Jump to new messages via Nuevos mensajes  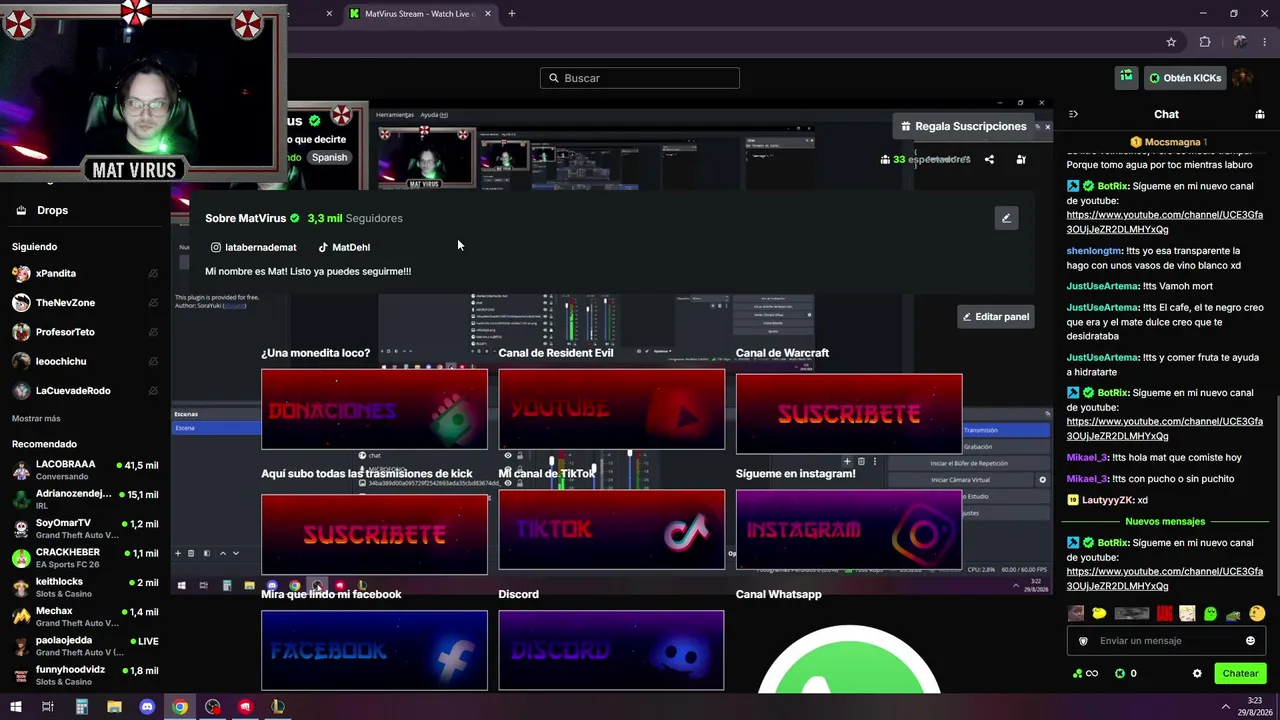(x=1165, y=521)
